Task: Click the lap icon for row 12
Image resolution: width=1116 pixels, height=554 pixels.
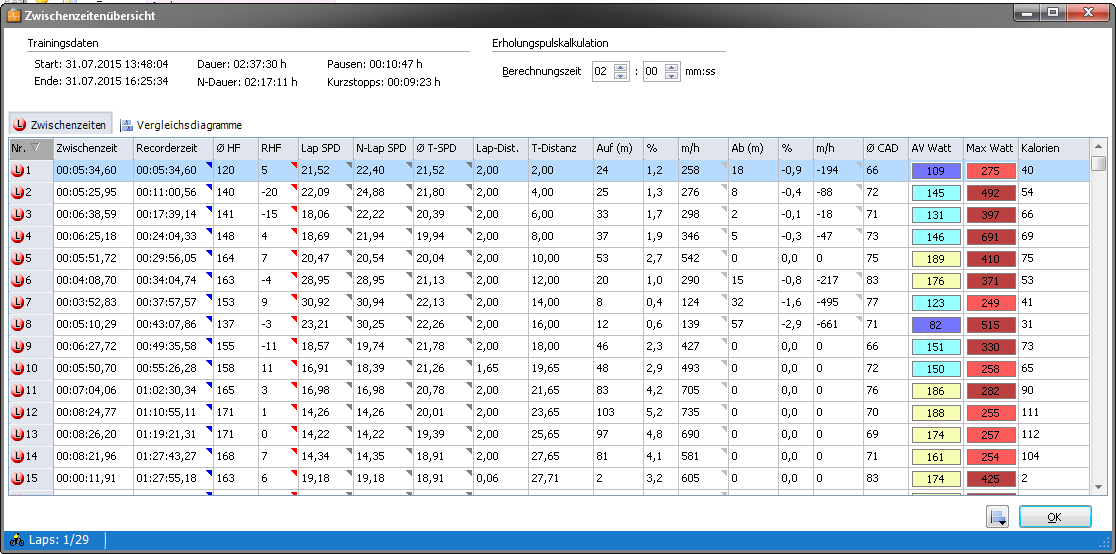Action: 18,413
